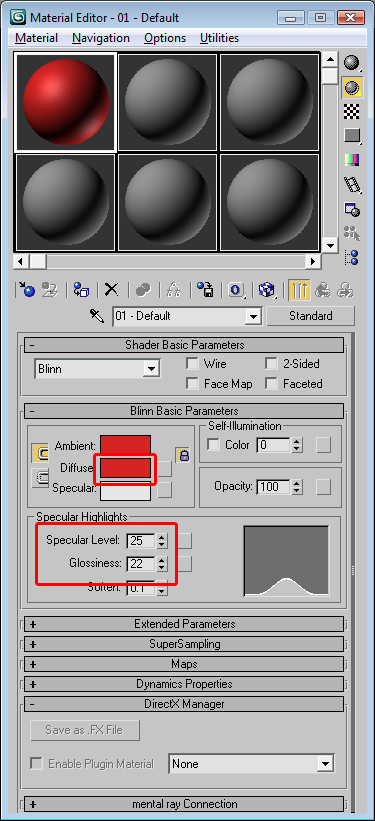Click the Specular Level value field
The width and height of the screenshot is (375, 821).
pos(141,540)
